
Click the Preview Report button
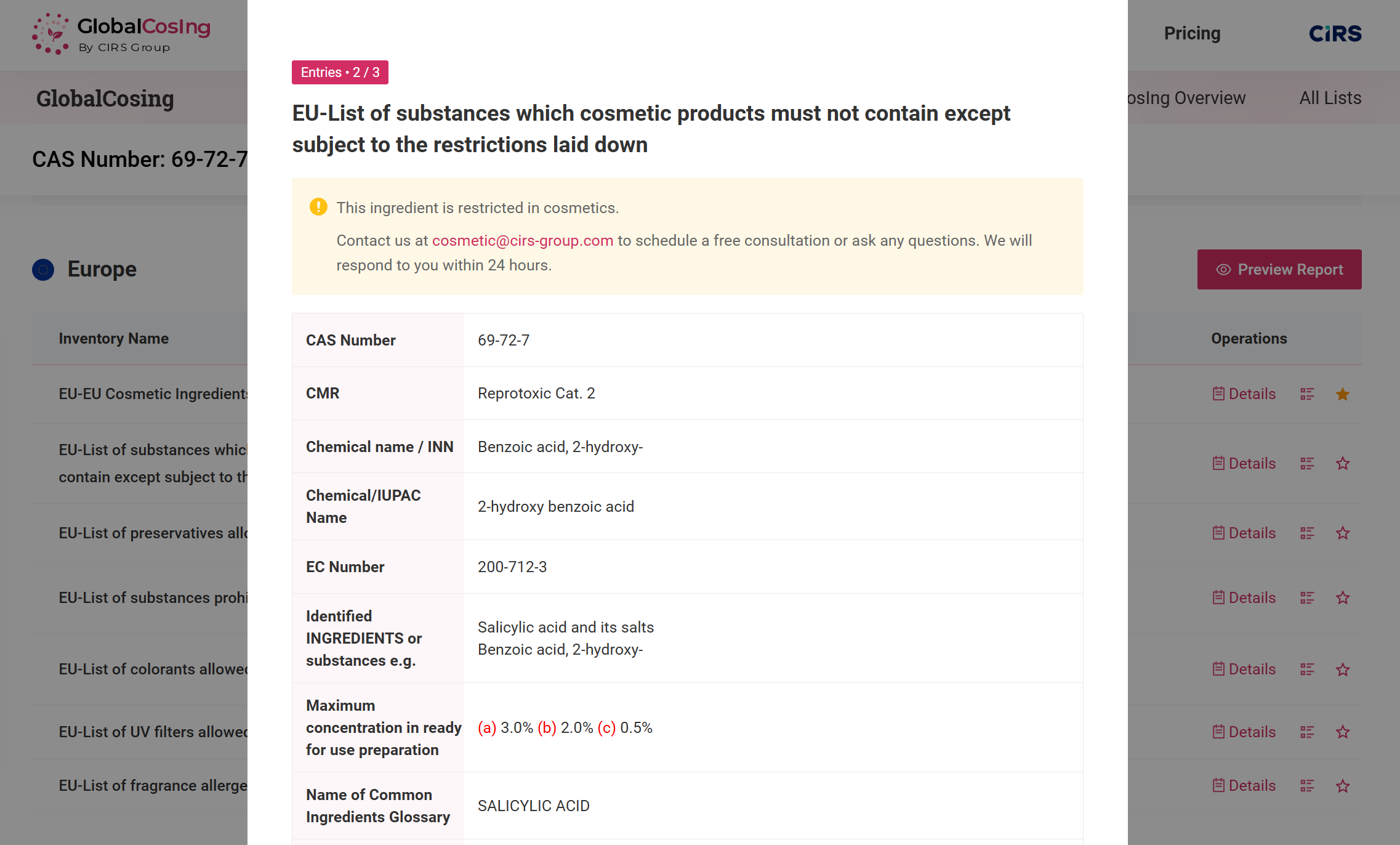[x=1279, y=269]
